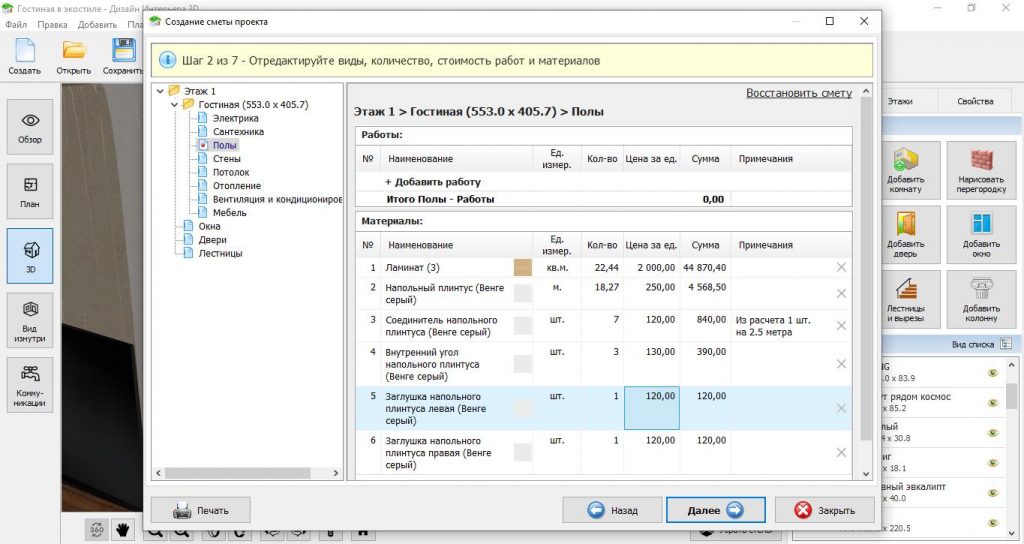The width and height of the screenshot is (1024, 544).
Task: Click the Далее button
Action: [x=715, y=510]
